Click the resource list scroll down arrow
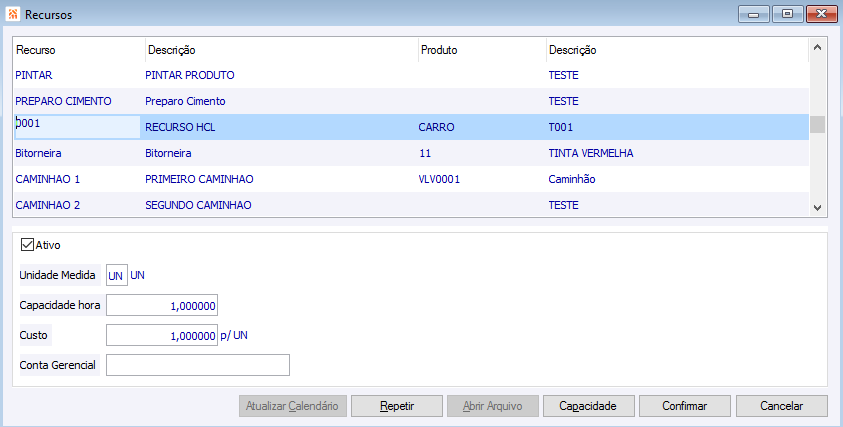Viewport: 843px width, 427px height. click(x=817, y=208)
